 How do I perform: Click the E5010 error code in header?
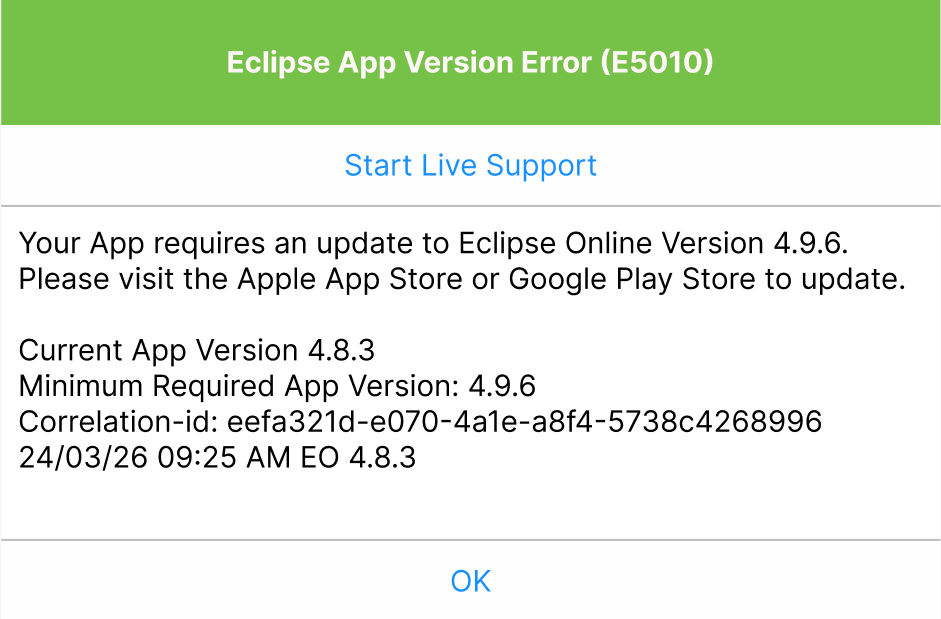tap(657, 63)
